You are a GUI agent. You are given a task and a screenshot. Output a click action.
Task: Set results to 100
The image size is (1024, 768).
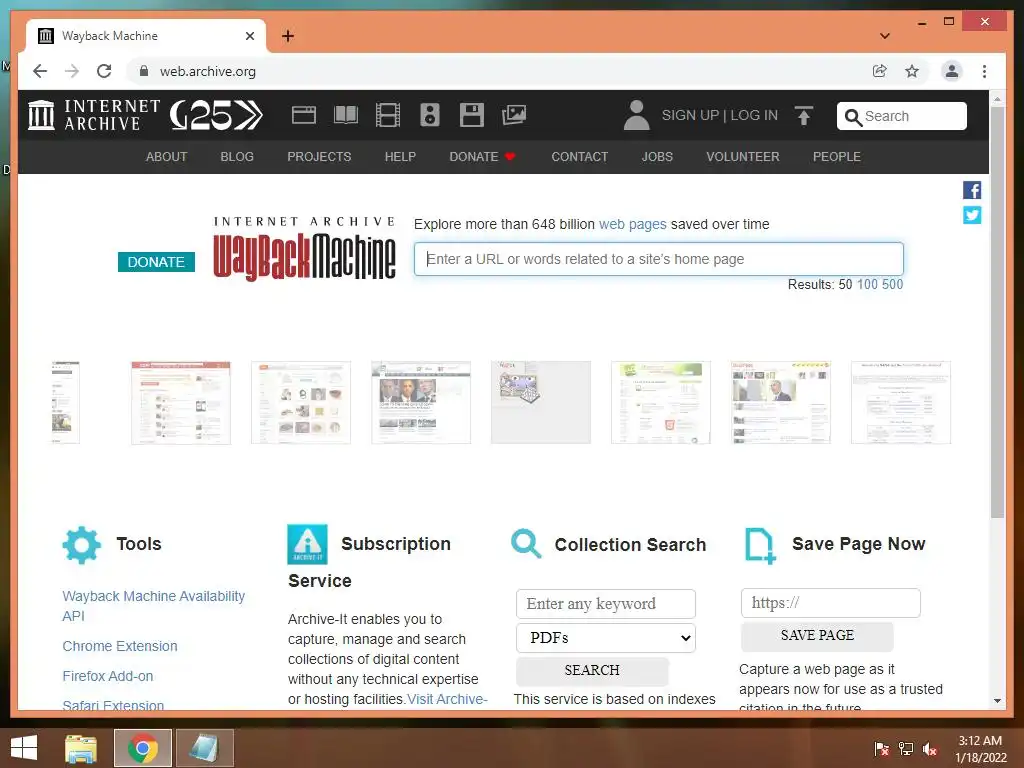pos(867,284)
